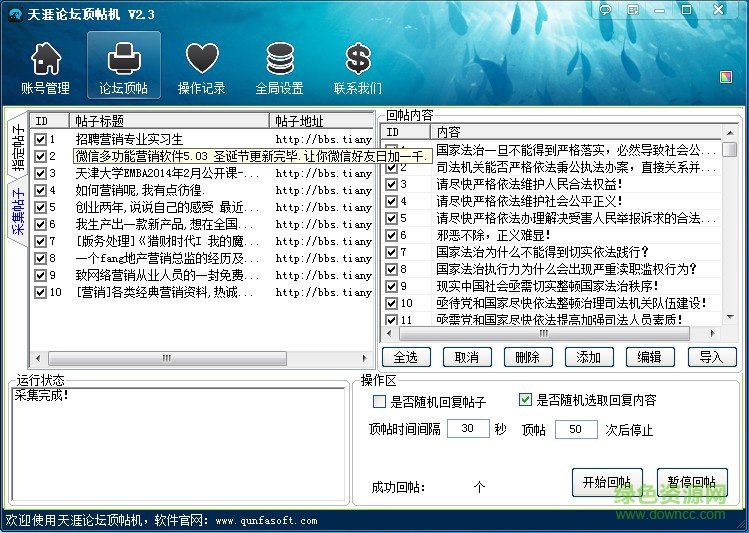749x533 pixels.
Task: Click the 采集完成! status text
Action: click(41, 395)
